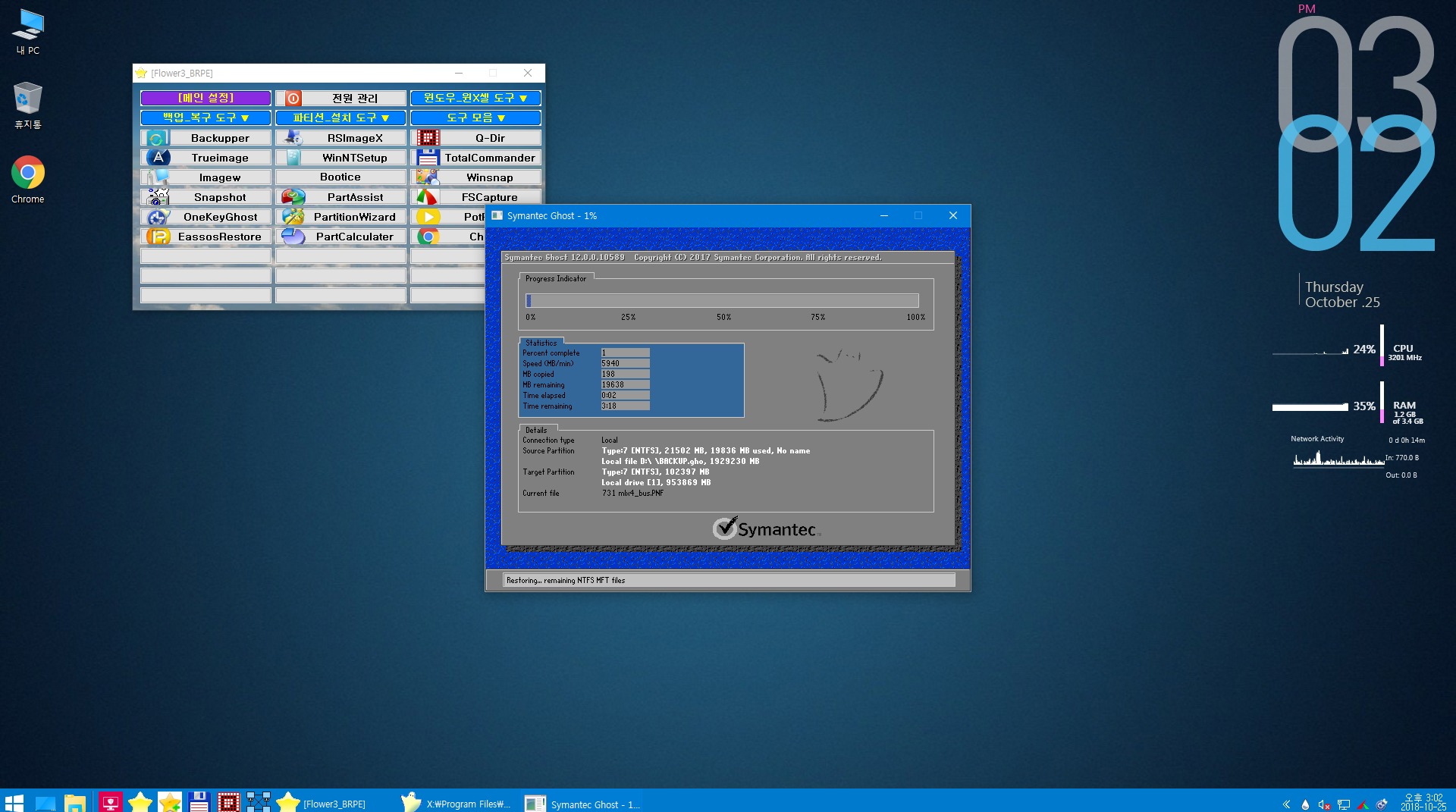Click the water drop tray icon
This screenshot has height=812, width=1456.
(x=1305, y=804)
